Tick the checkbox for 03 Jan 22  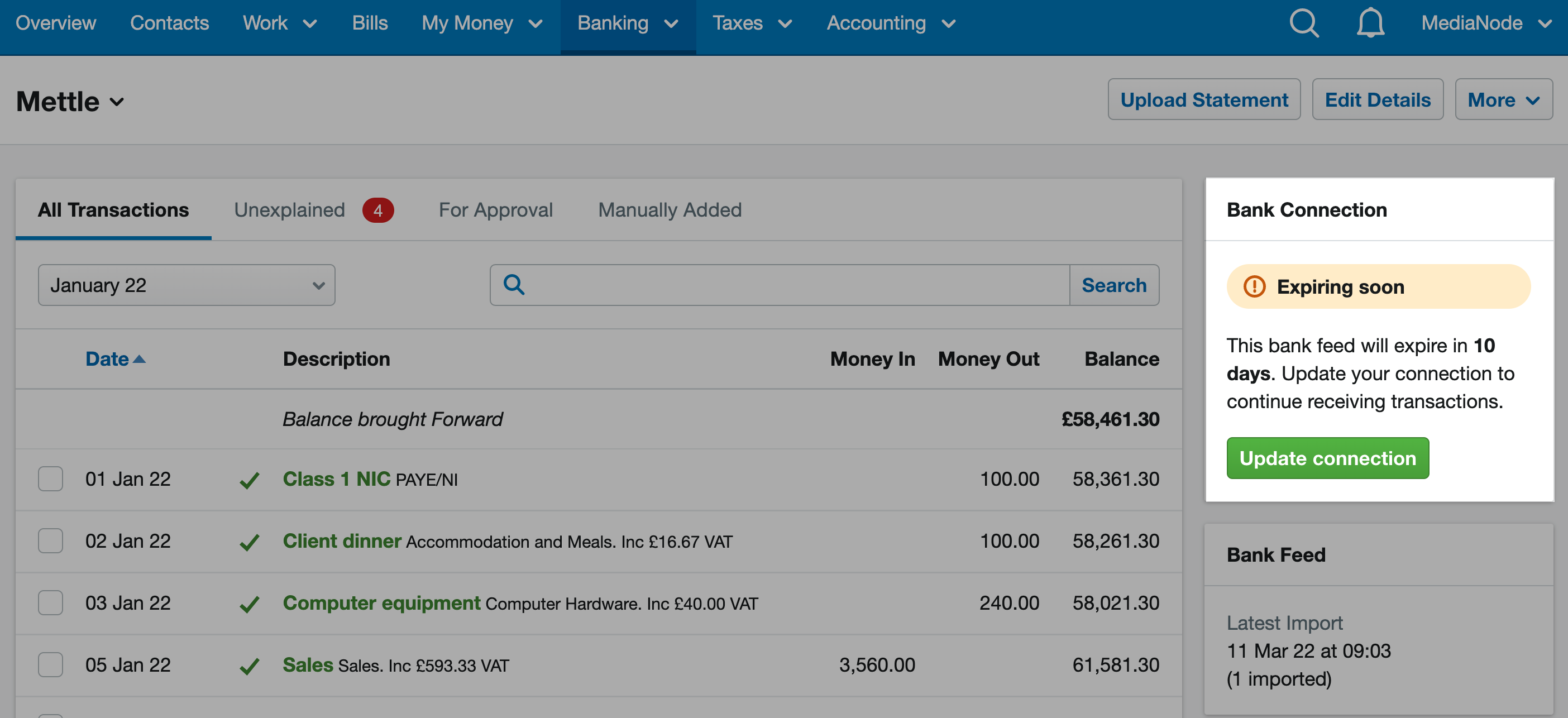click(50, 603)
